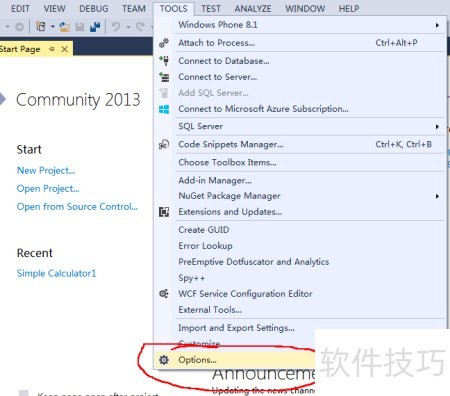Viewport: 450px width, 396px height.
Task: Expand the NuGet Package Manager submenu arrow
Action: point(437,196)
